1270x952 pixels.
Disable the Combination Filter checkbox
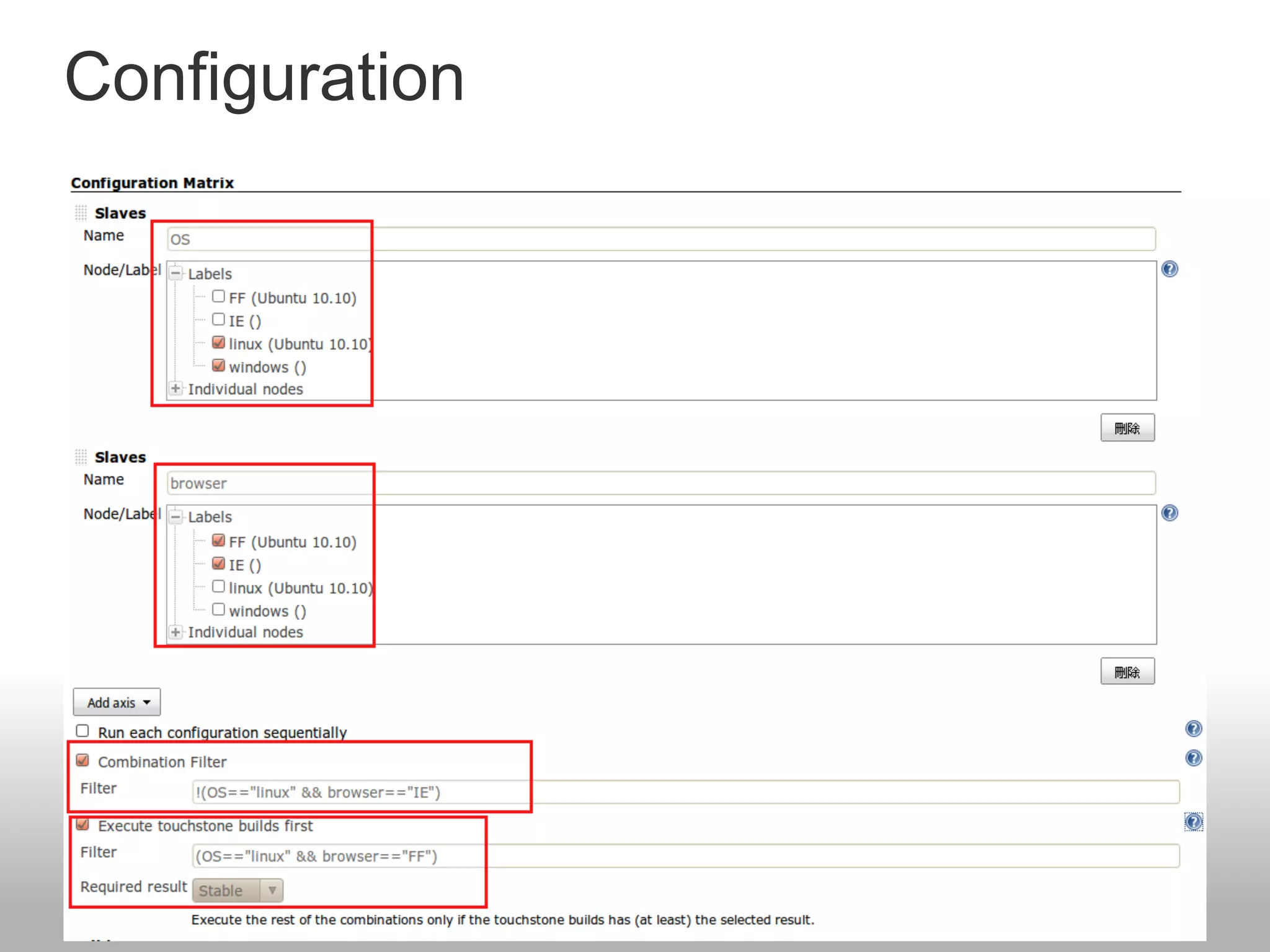82,760
